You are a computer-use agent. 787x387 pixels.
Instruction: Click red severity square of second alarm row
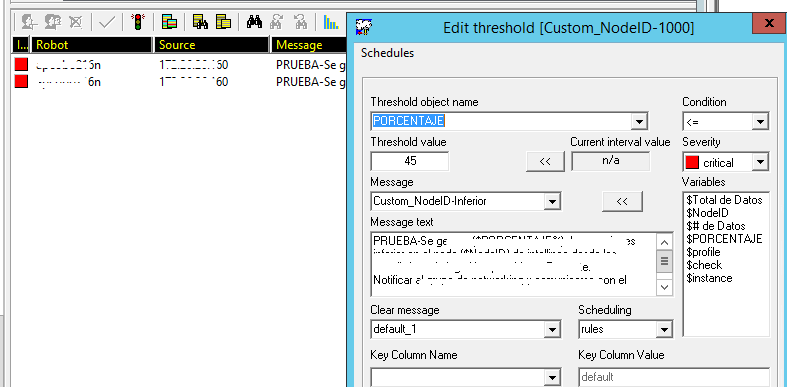pos(21,81)
